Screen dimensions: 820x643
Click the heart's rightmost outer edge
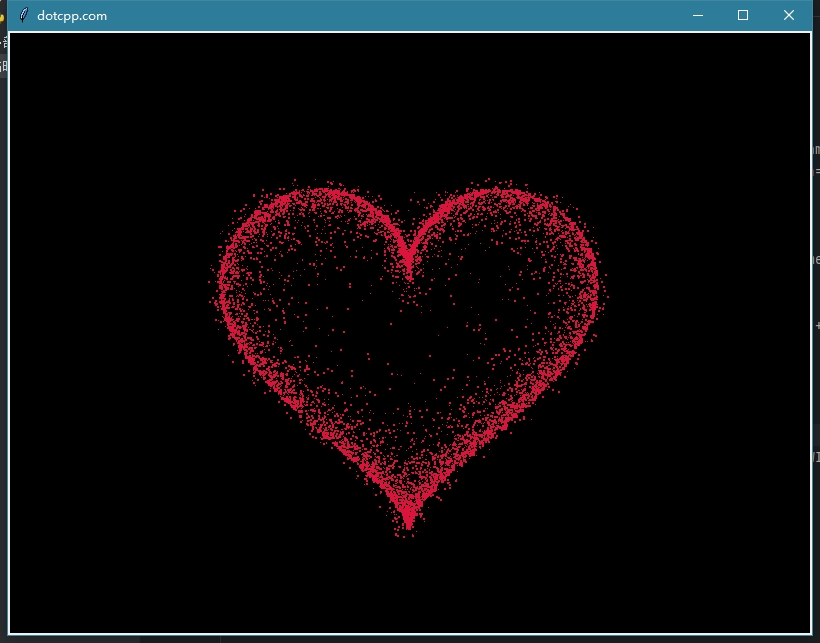tap(597, 290)
